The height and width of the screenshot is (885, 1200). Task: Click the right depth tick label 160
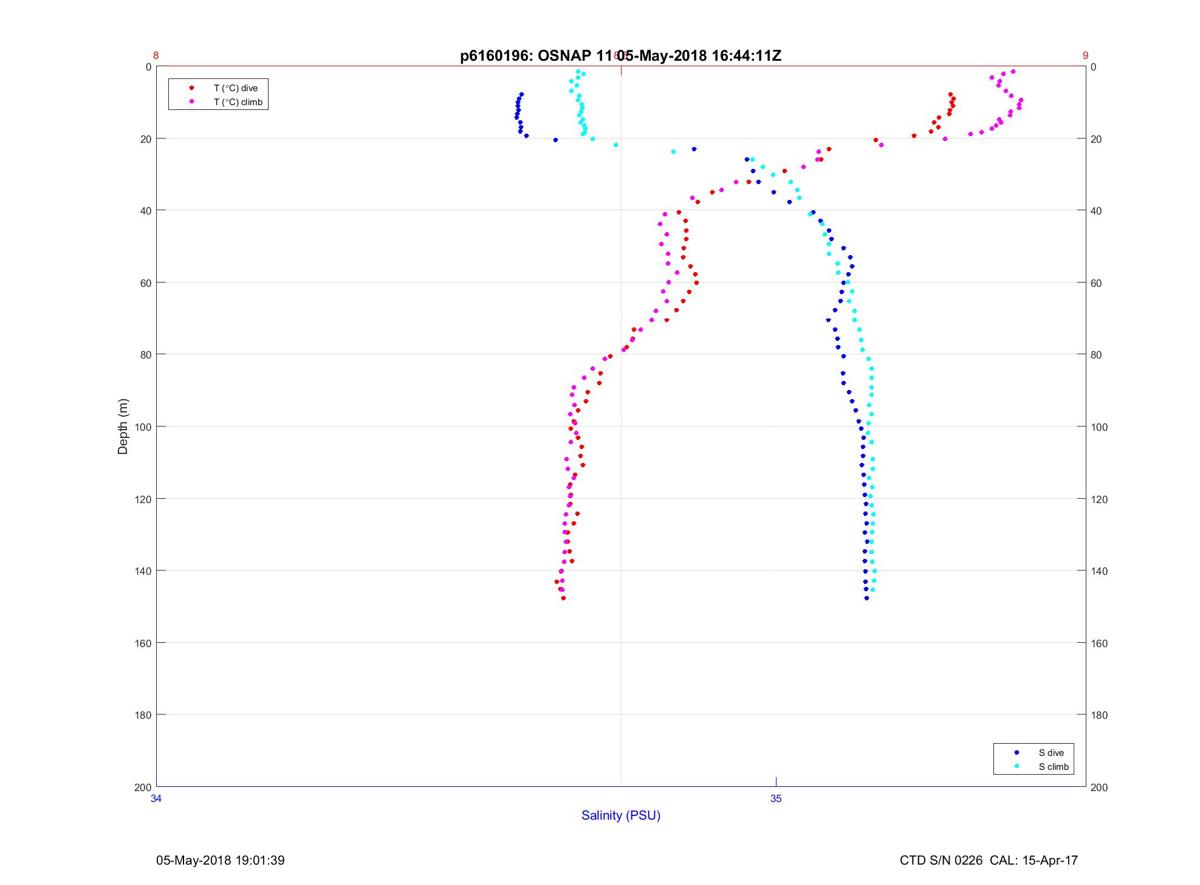point(1099,643)
